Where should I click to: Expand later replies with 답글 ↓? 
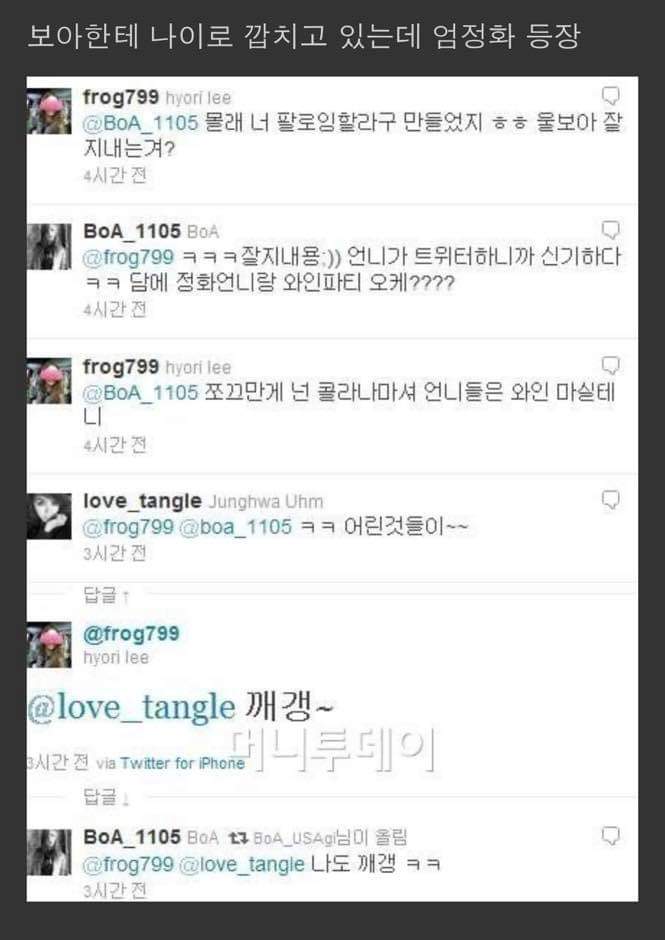pos(107,798)
